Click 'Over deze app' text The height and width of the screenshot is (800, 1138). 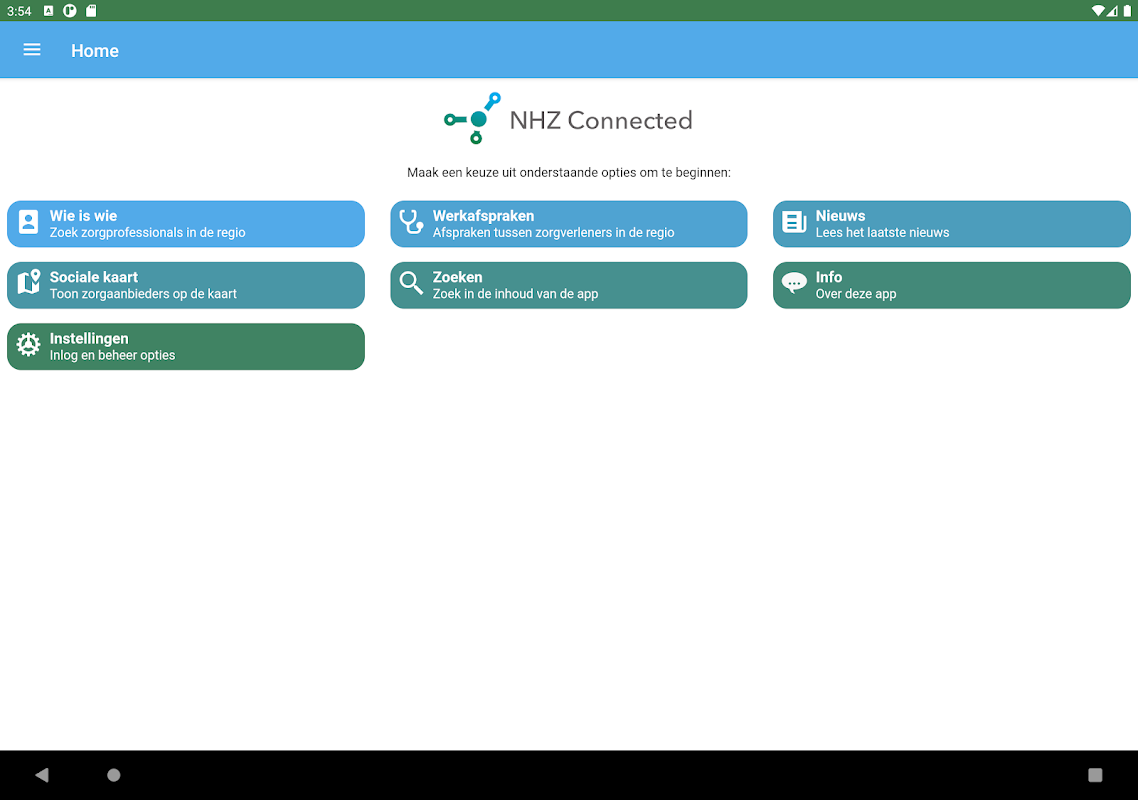coord(856,293)
